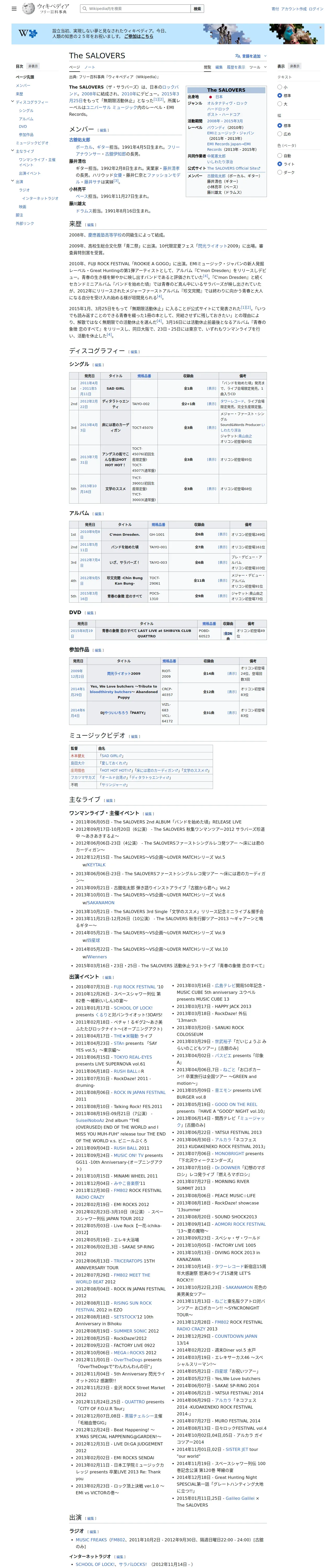The image size is (336, 1568).
Task: Open the KEYTALK band link
Action: (96, 865)
